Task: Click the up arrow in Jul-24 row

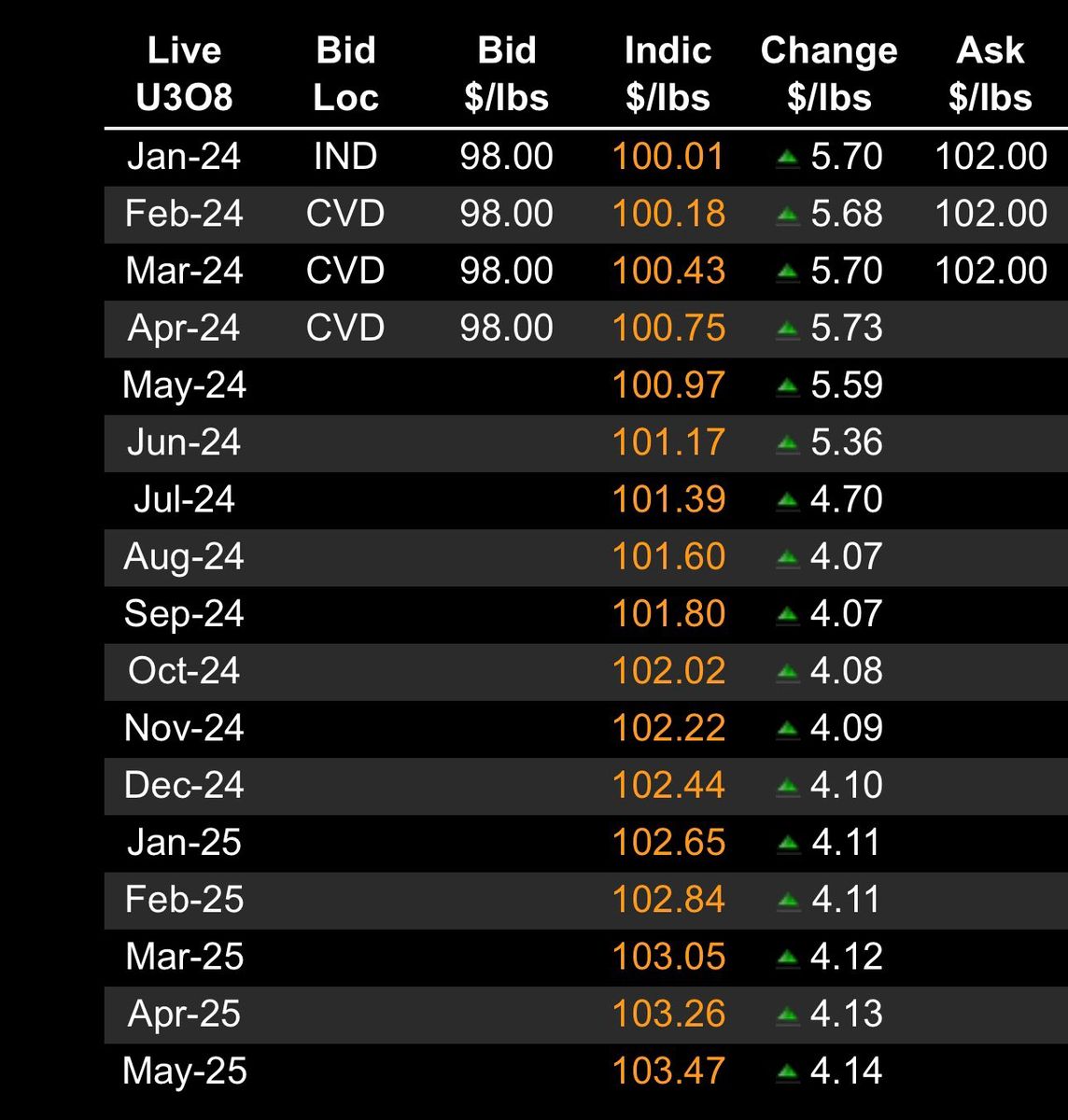Action: [788, 500]
